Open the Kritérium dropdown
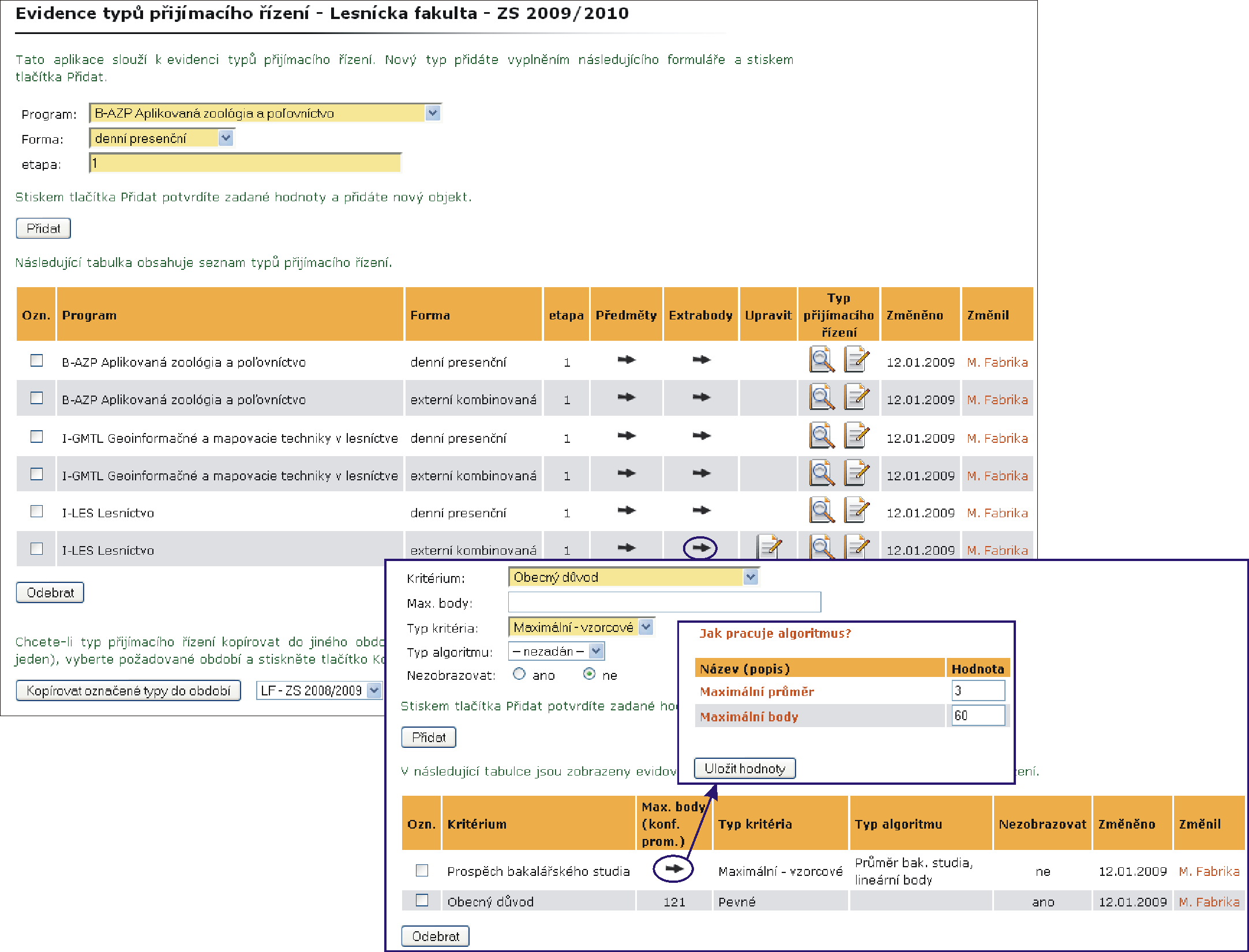The height and width of the screenshot is (952, 1249). pos(633,577)
